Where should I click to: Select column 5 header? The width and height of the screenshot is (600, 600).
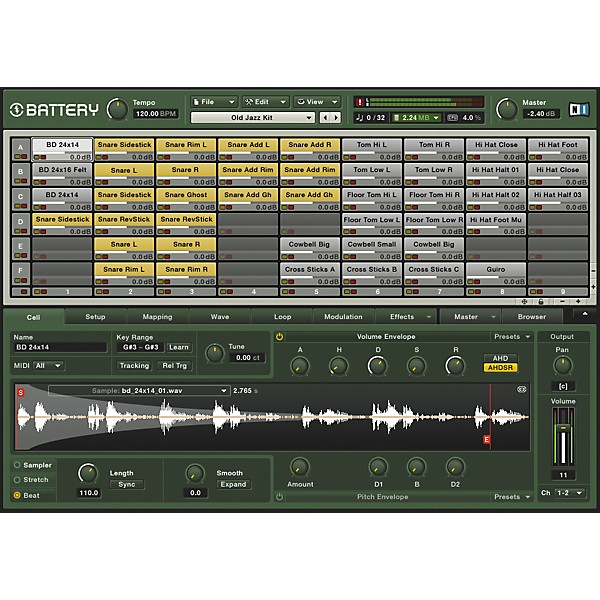[310, 292]
